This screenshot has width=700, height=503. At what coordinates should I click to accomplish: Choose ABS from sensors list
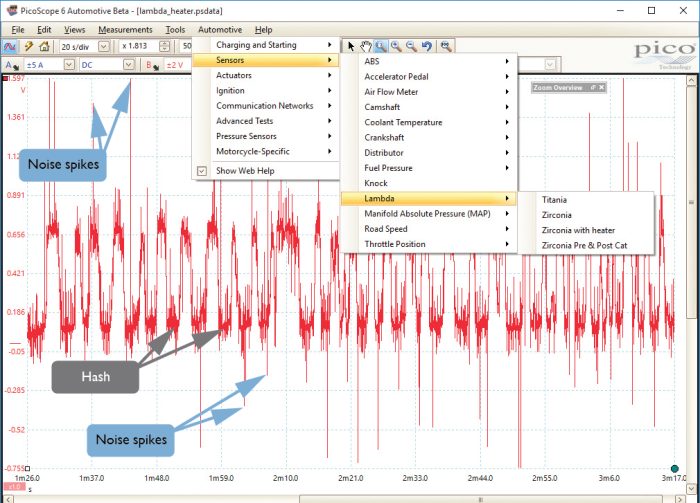click(429, 62)
